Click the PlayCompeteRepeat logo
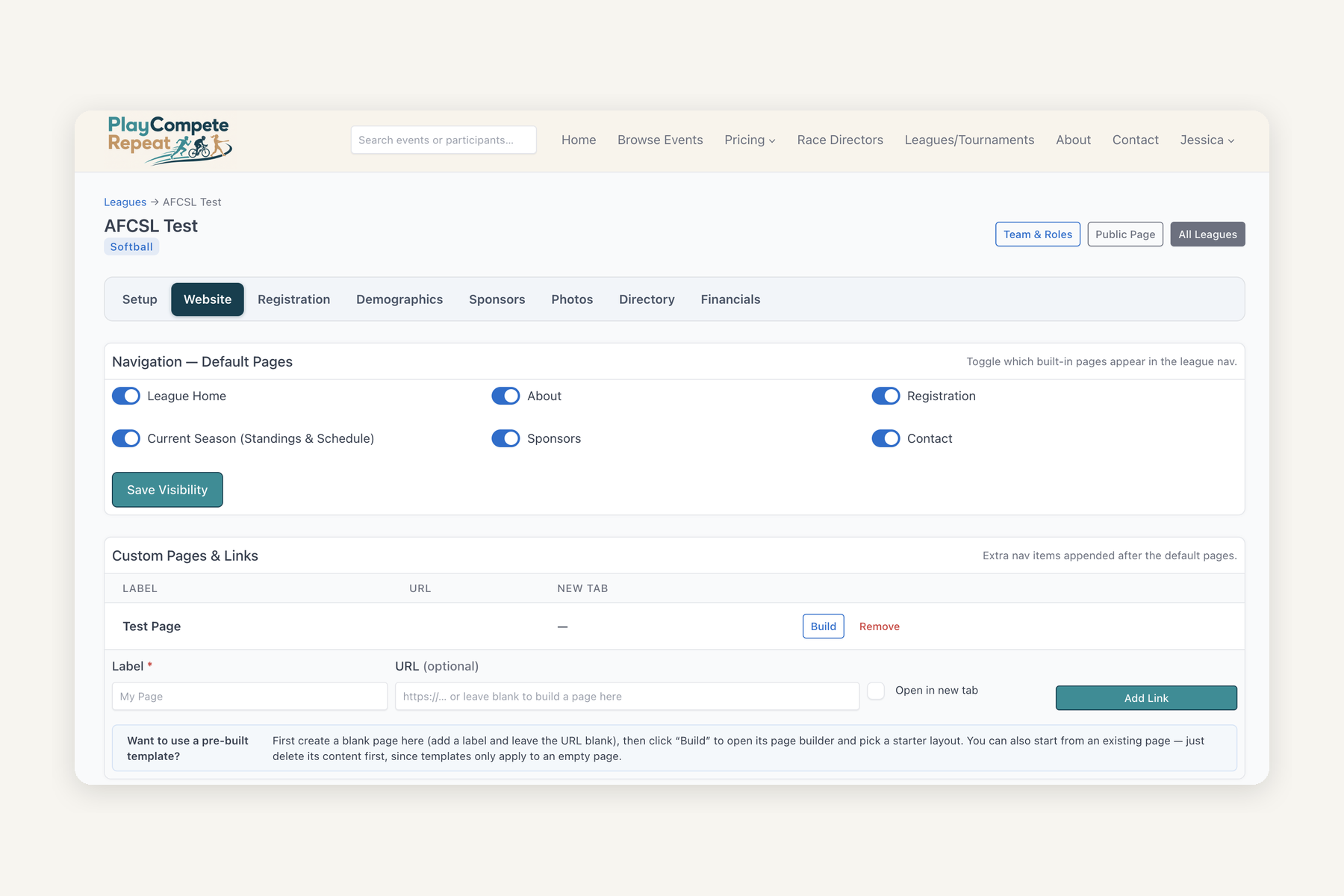1344x896 pixels. (169, 140)
